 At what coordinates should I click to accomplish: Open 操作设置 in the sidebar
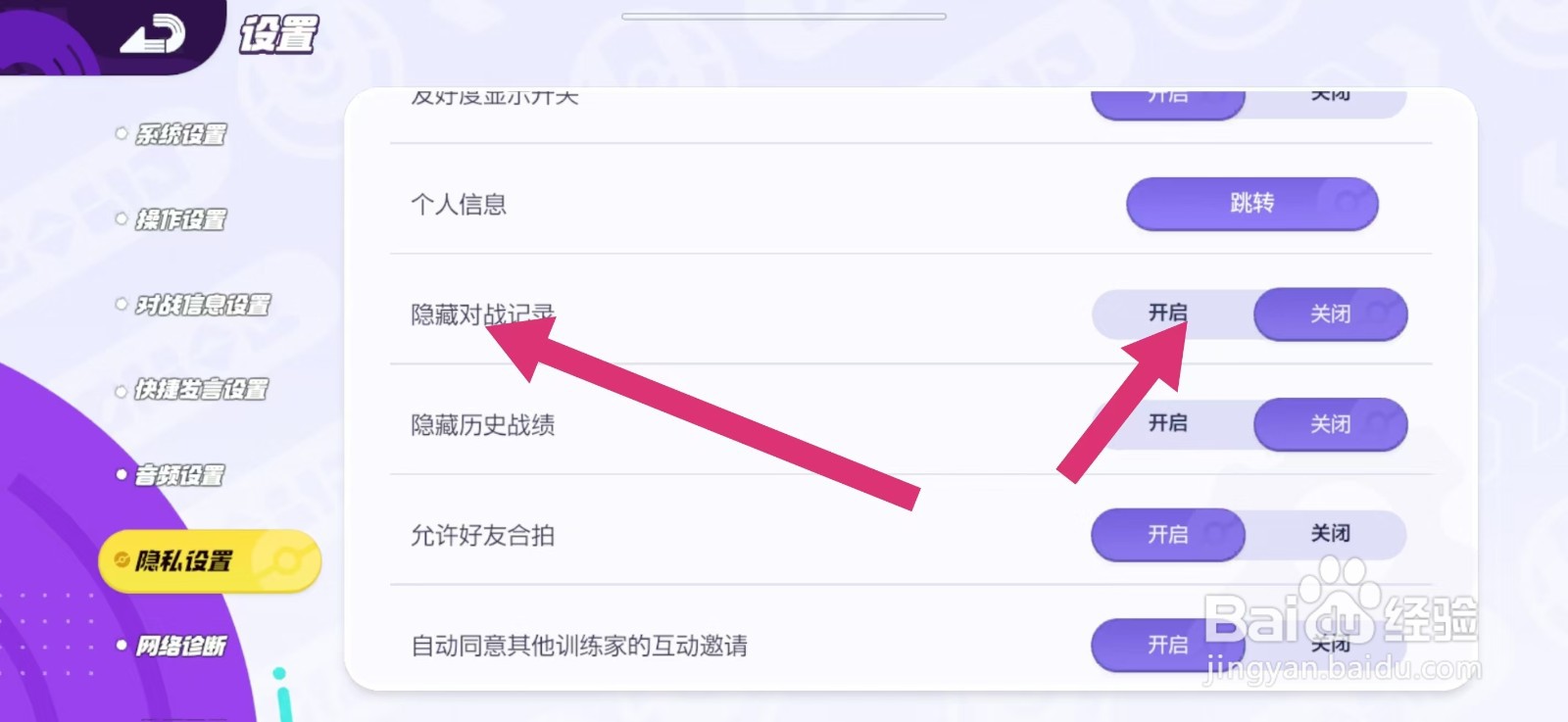180,219
